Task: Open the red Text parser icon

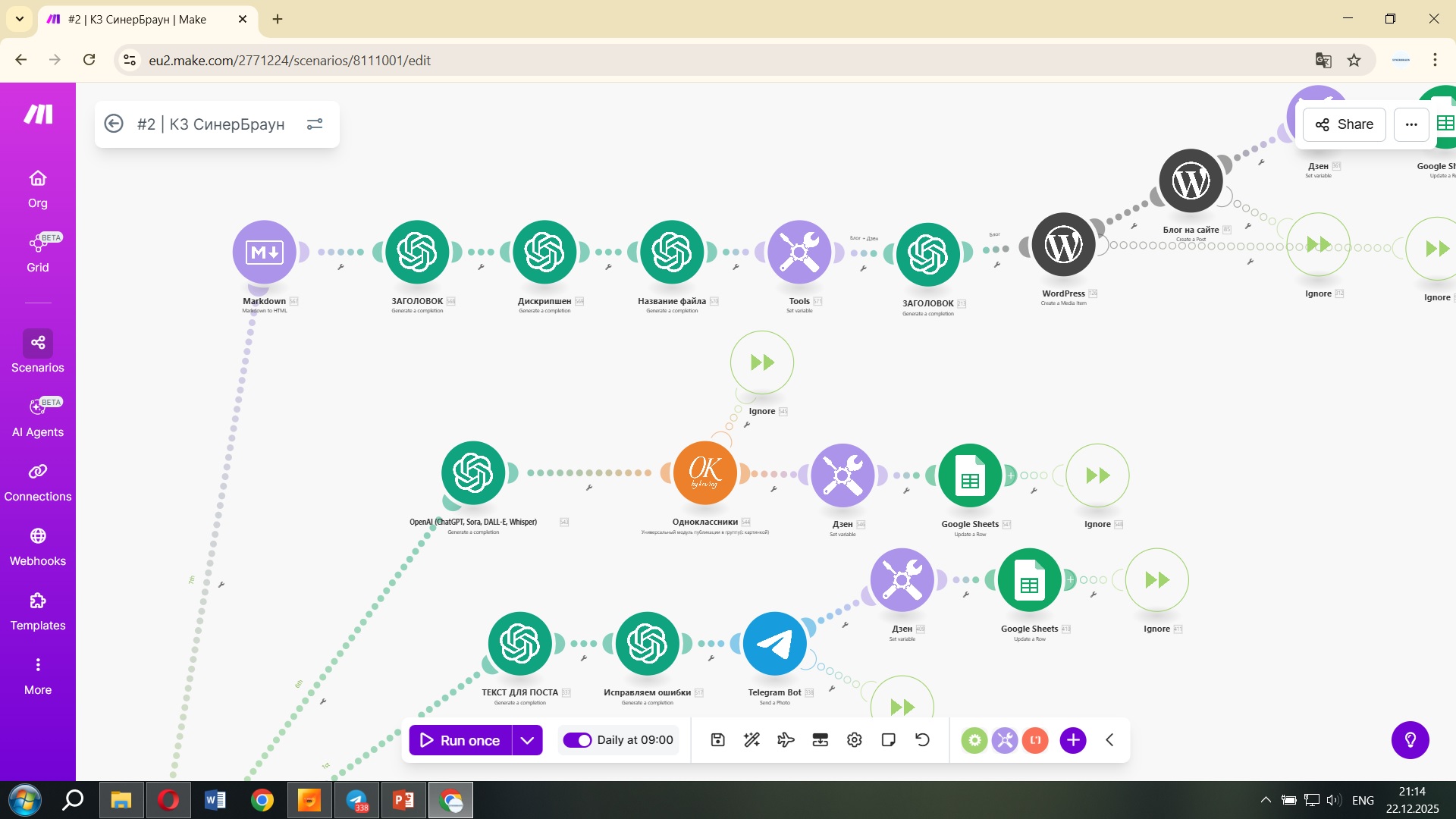Action: point(1035,740)
